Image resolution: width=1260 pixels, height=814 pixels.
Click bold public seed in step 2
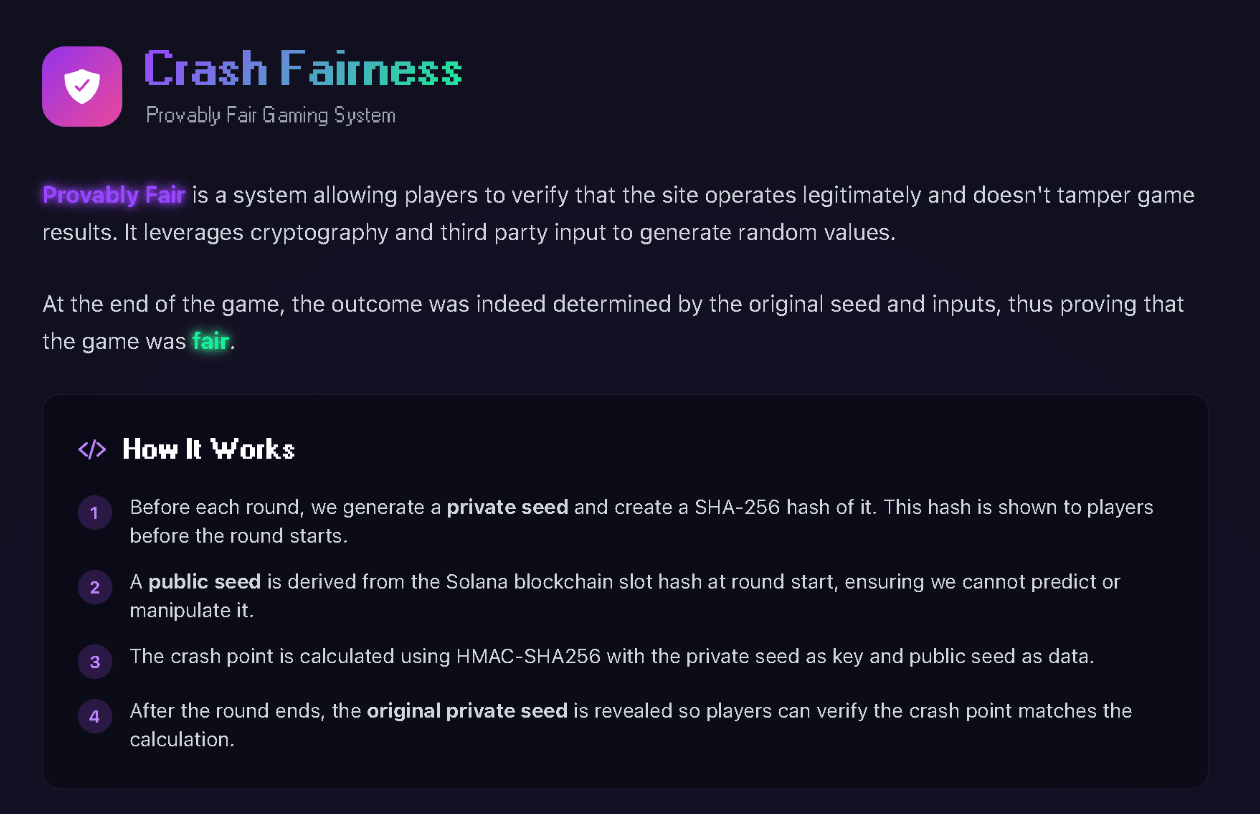coord(204,581)
